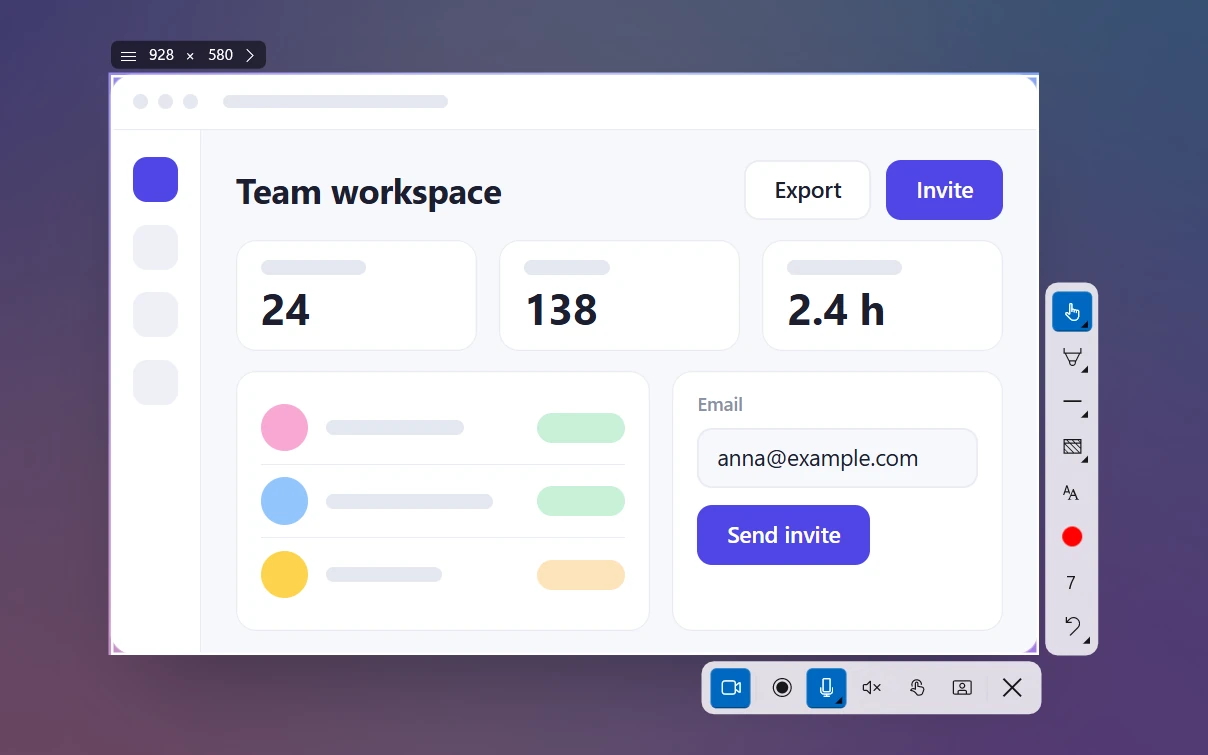Toggle video recording mode on
Viewport: 1208px width, 755px height.
731,687
